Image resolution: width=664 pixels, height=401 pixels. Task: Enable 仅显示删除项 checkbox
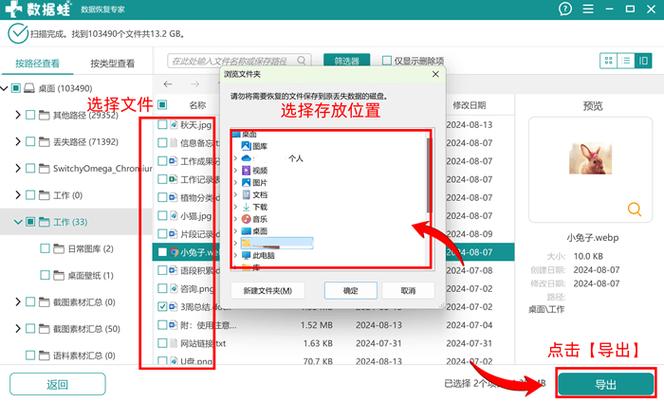387,61
